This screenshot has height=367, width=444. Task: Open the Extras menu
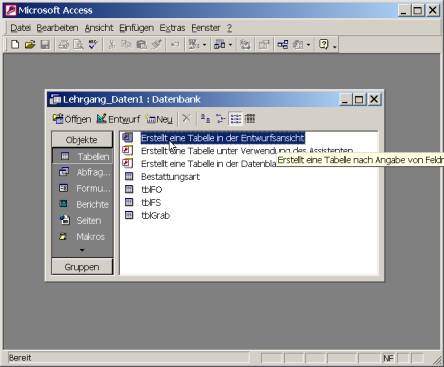pos(172,28)
